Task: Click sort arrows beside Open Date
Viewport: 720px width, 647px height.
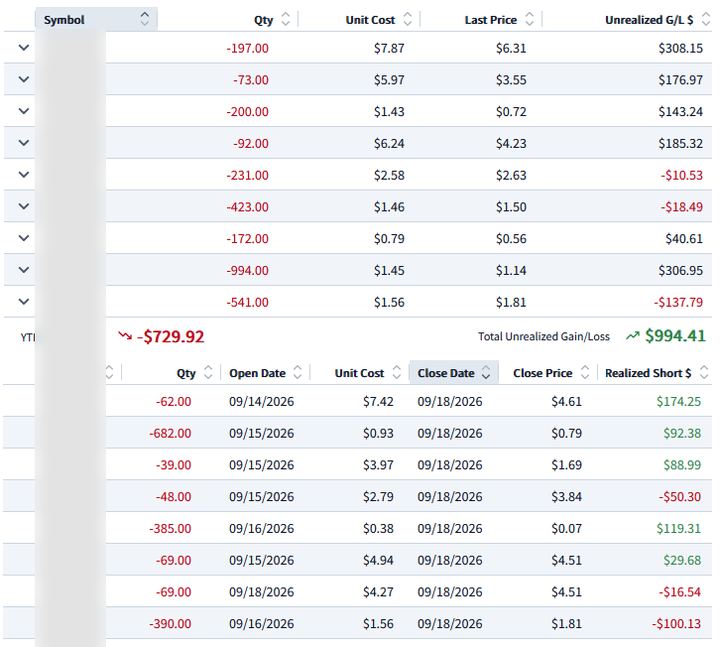Action: coord(298,372)
